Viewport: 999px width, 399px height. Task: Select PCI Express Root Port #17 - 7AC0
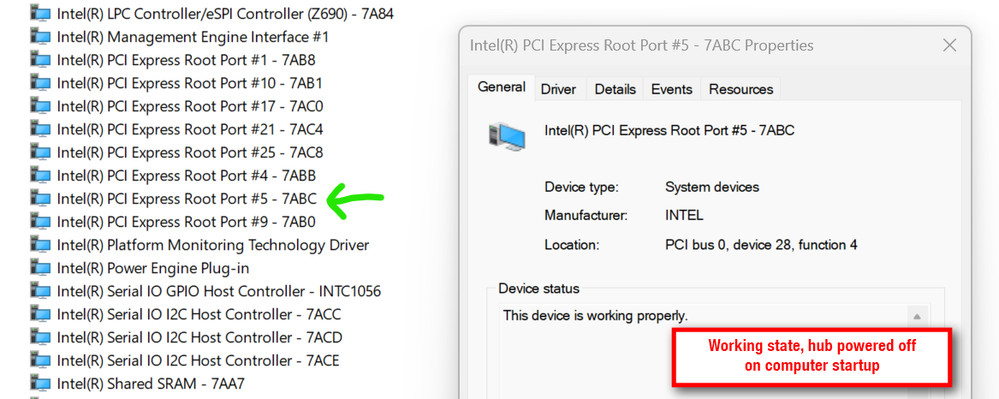[x=190, y=106]
